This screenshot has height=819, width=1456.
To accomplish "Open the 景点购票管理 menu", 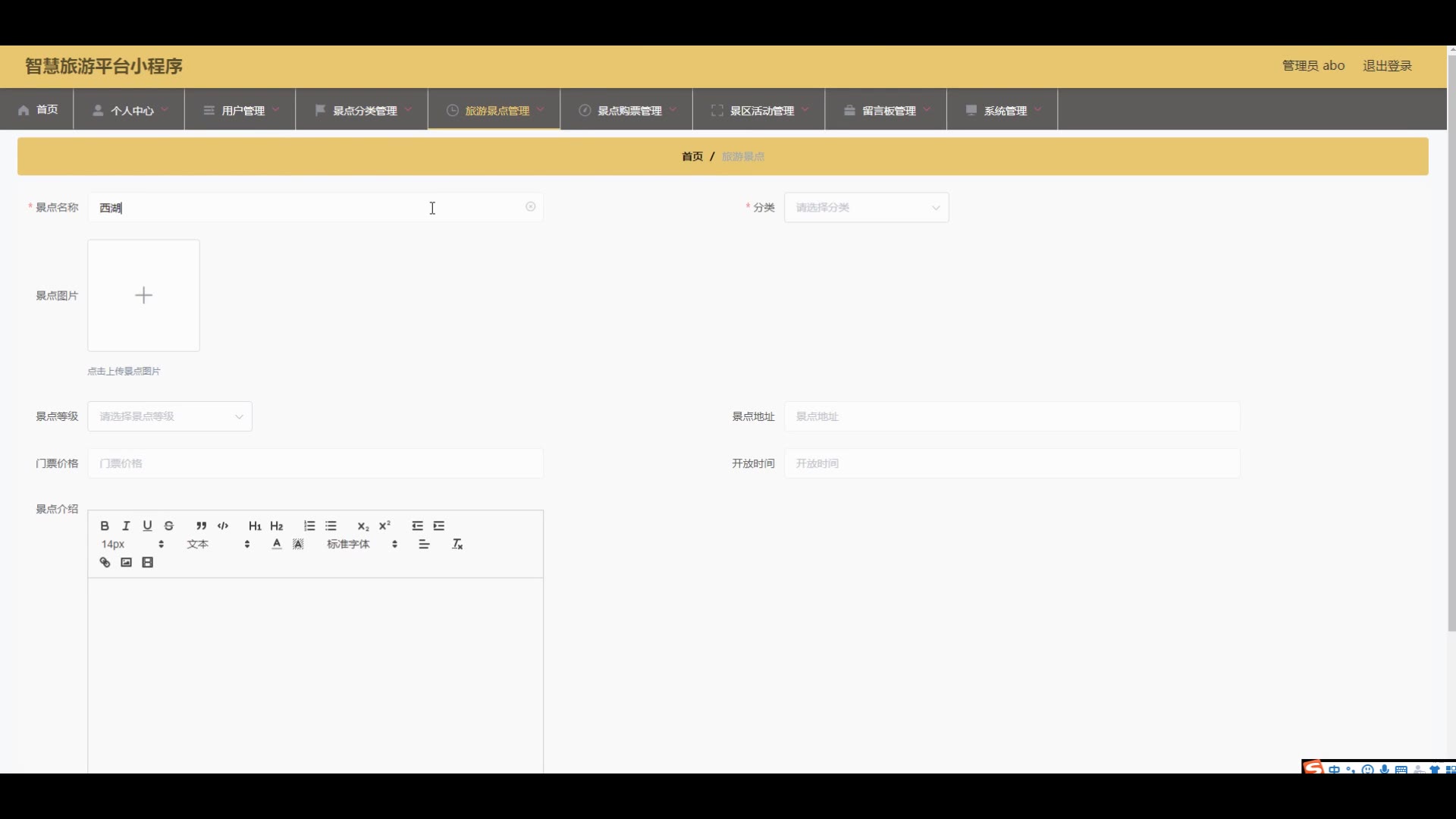I will pyautogui.click(x=627, y=111).
